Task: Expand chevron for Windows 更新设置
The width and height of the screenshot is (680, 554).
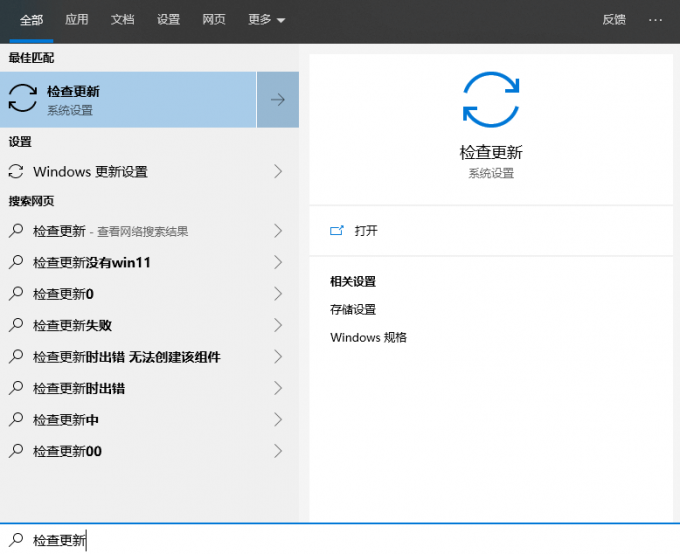Action: [x=278, y=172]
